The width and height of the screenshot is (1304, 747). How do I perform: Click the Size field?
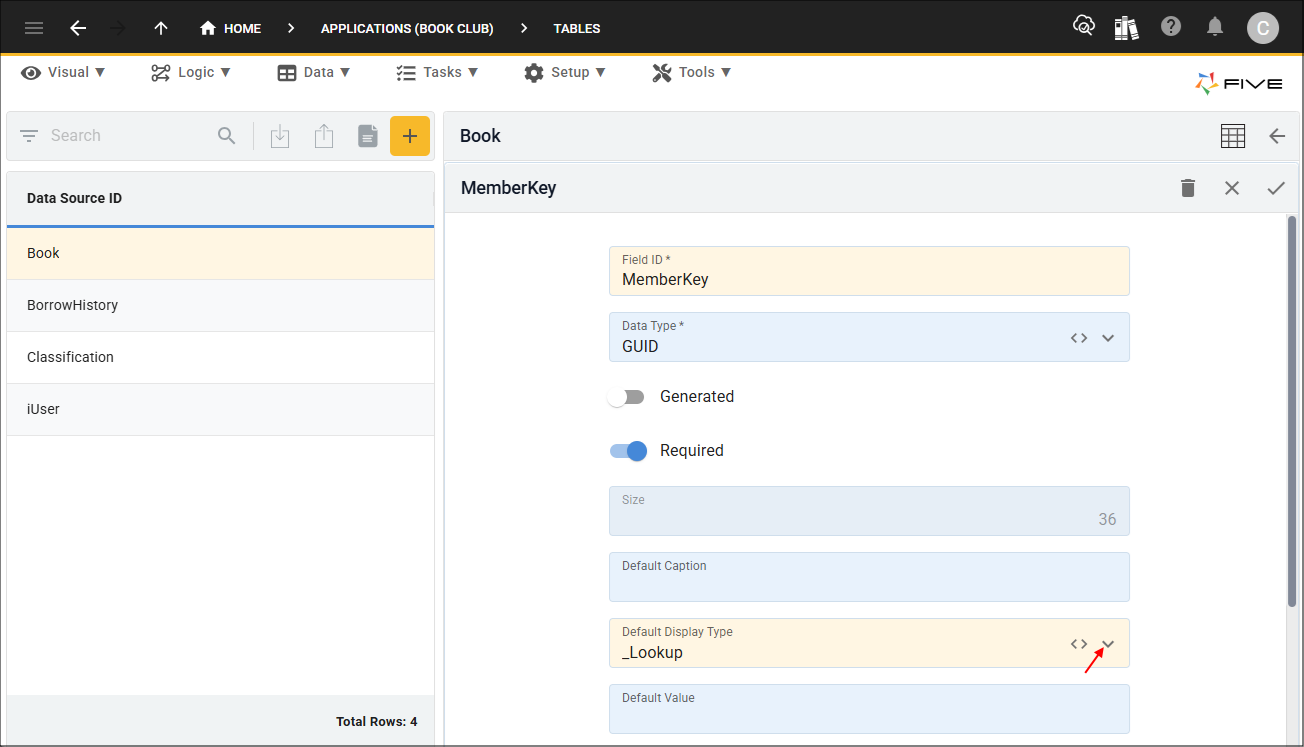click(x=869, y=511)
